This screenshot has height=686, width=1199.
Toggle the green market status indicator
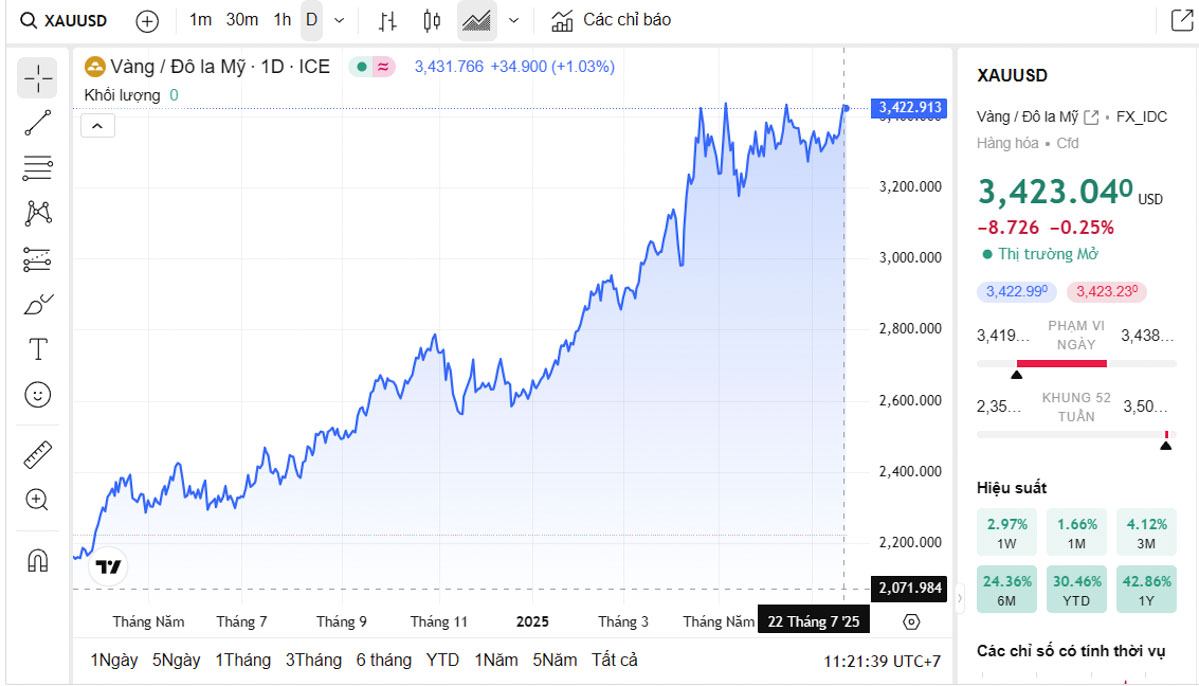point(361,67)
